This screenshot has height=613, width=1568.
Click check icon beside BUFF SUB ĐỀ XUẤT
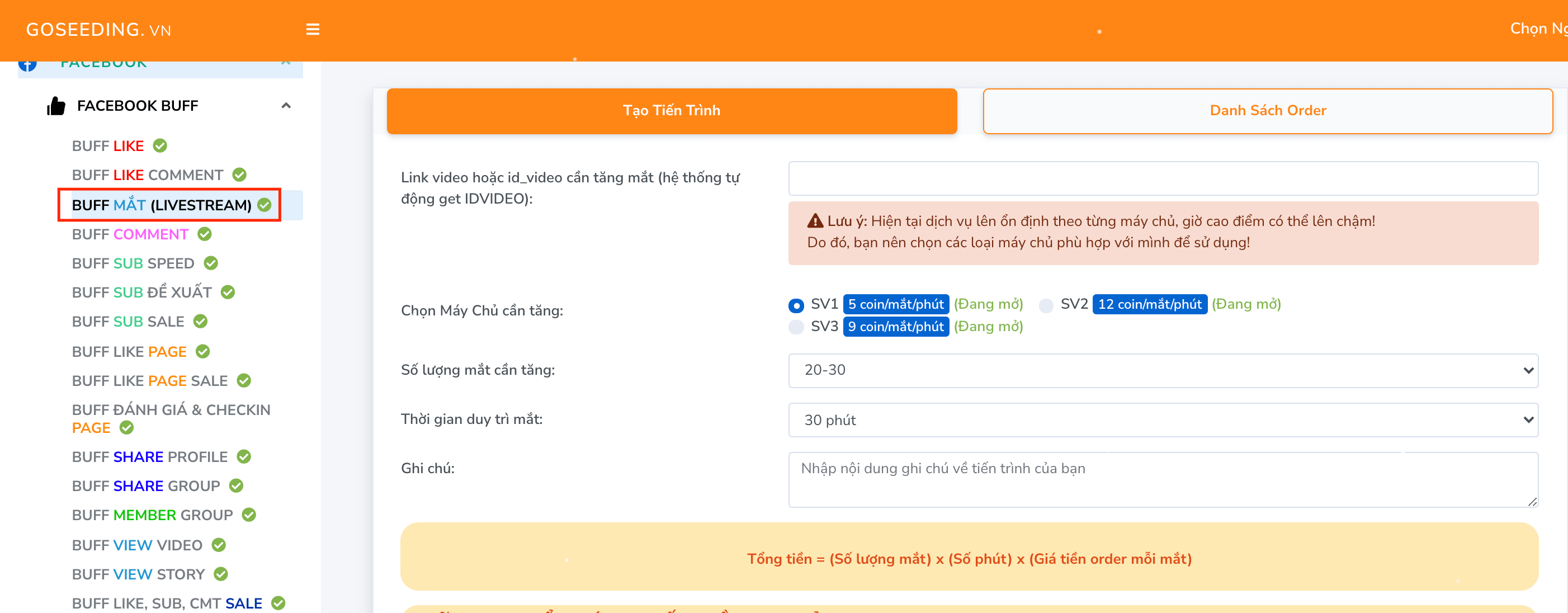point(228,292)
